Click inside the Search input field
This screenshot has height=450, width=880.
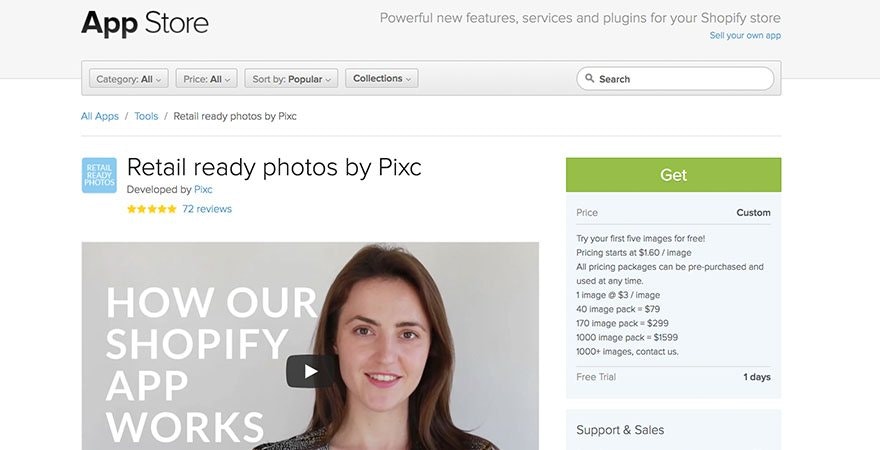(675, 79)
